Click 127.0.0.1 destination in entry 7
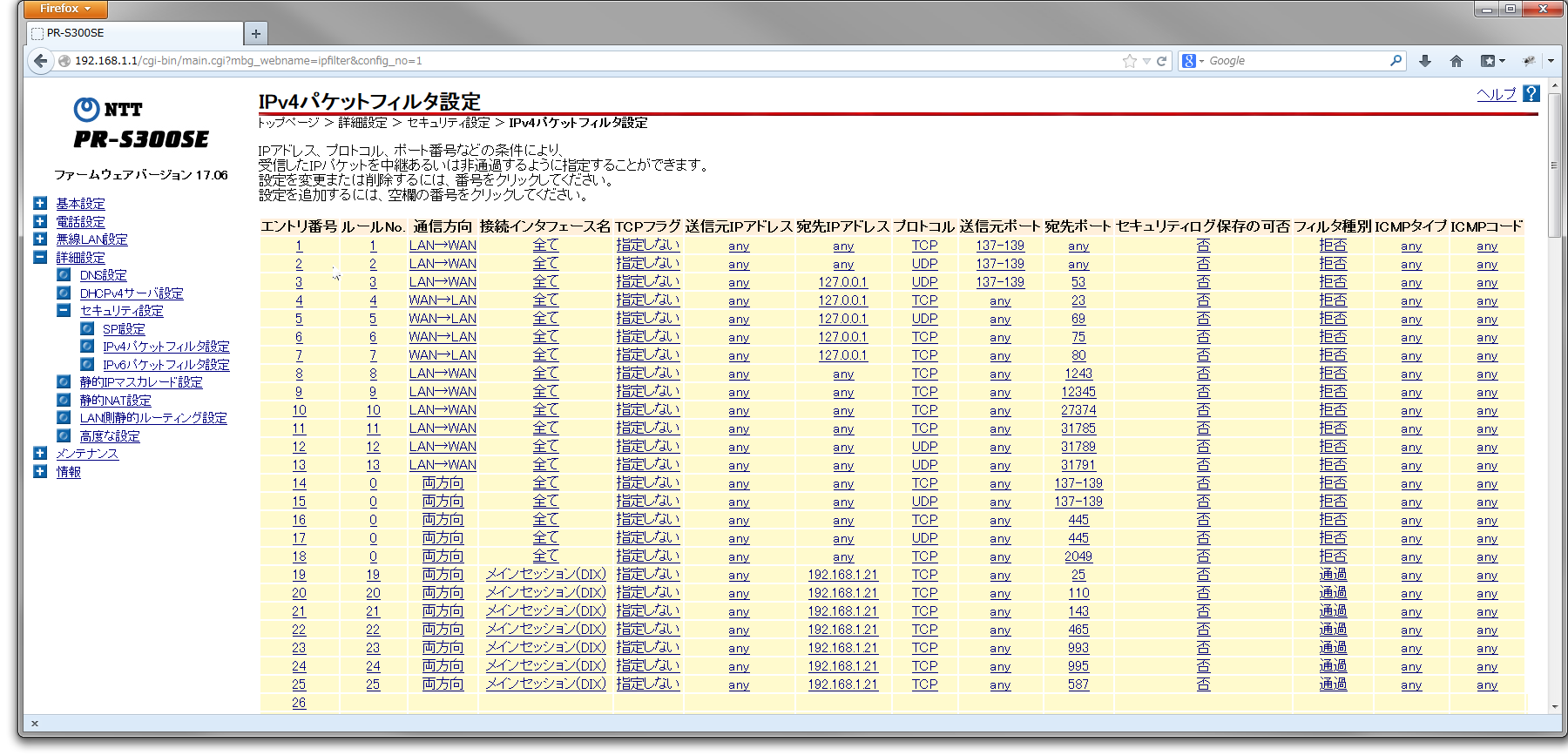The image size is (1568, 755). click(842, 355)
